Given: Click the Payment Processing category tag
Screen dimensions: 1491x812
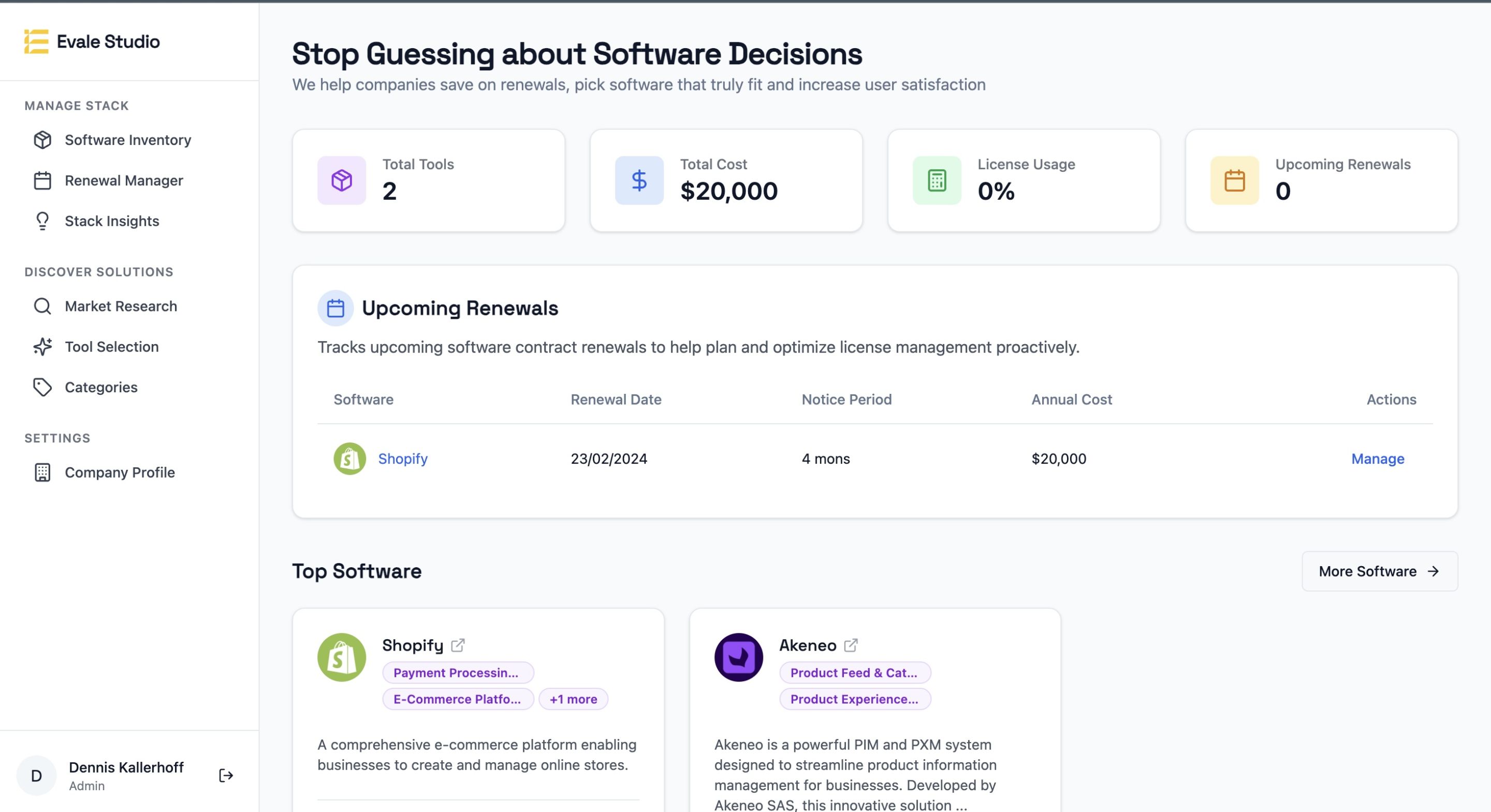Looking at the screenshot, I should click(457, 672).
